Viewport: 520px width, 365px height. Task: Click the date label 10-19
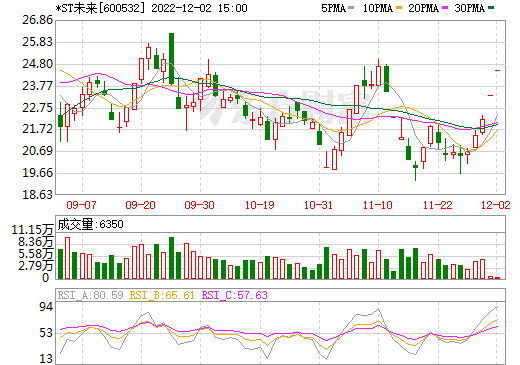pyautogui.click(x=259, y=205)
